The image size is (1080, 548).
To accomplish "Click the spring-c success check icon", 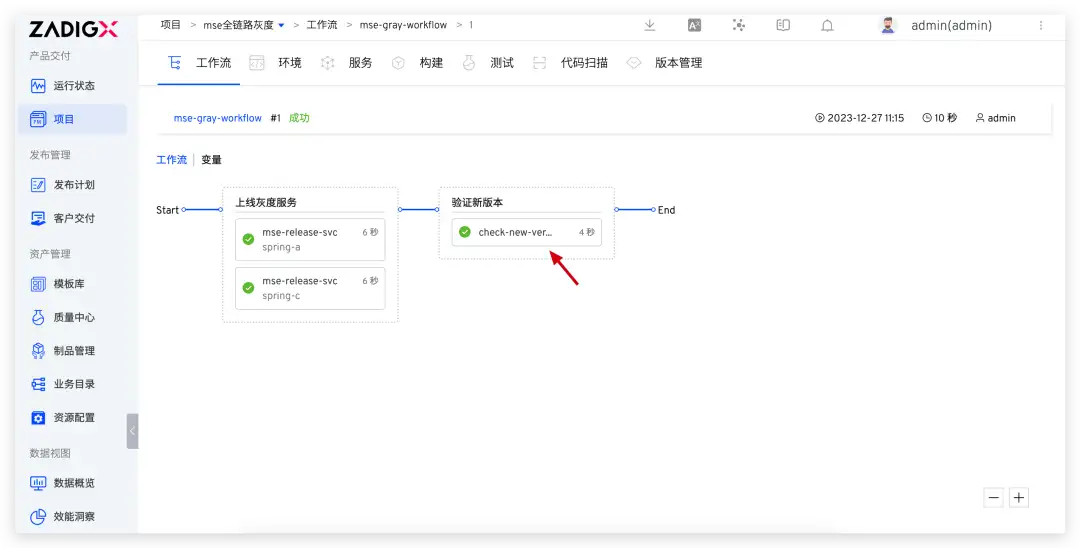I will coord(249,288).
